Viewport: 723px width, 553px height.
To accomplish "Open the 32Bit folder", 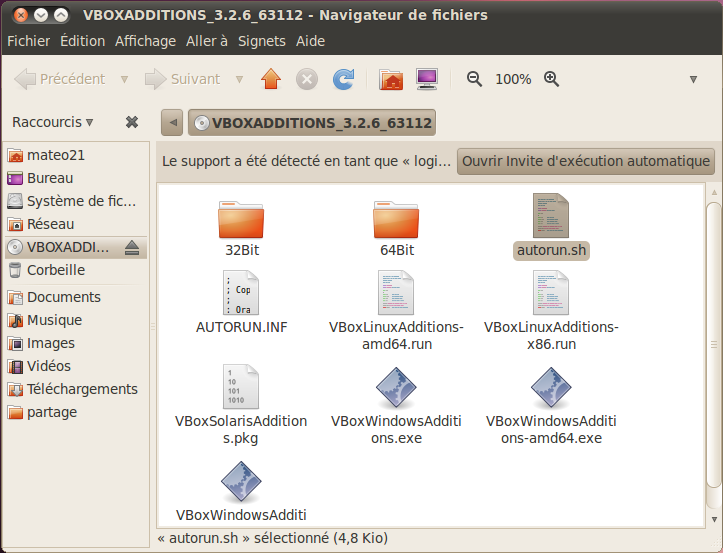I will pos(241,229).
